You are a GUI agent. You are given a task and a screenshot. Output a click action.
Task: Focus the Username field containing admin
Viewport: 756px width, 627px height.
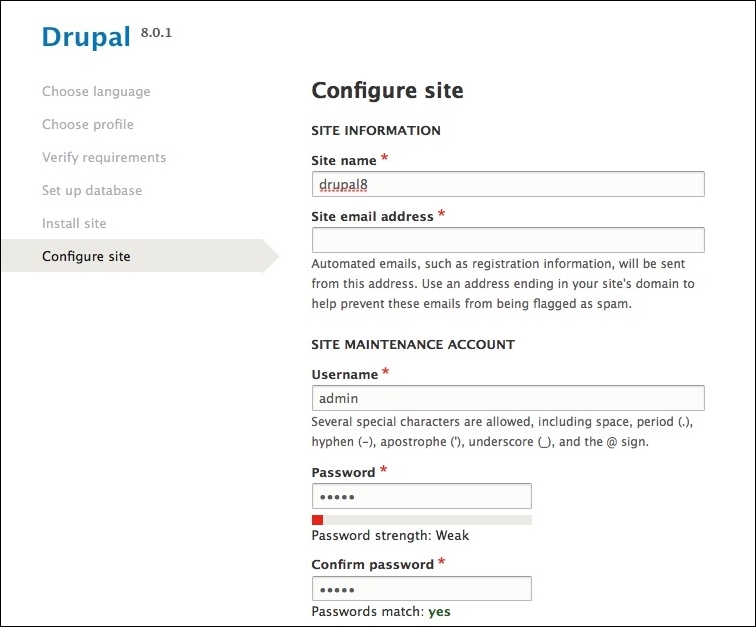508,398
